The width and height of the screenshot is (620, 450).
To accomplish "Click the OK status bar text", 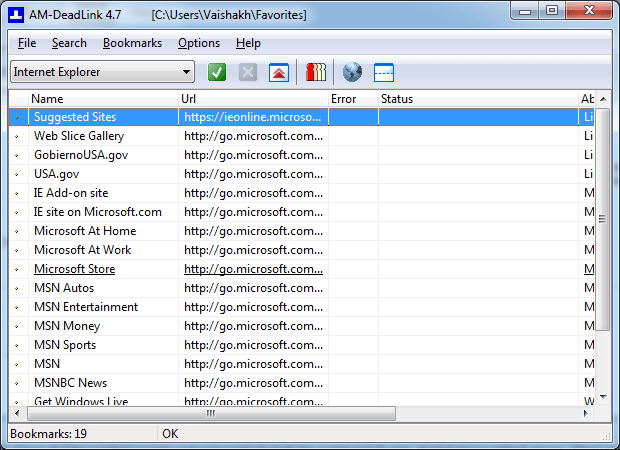I will point(170,434).
